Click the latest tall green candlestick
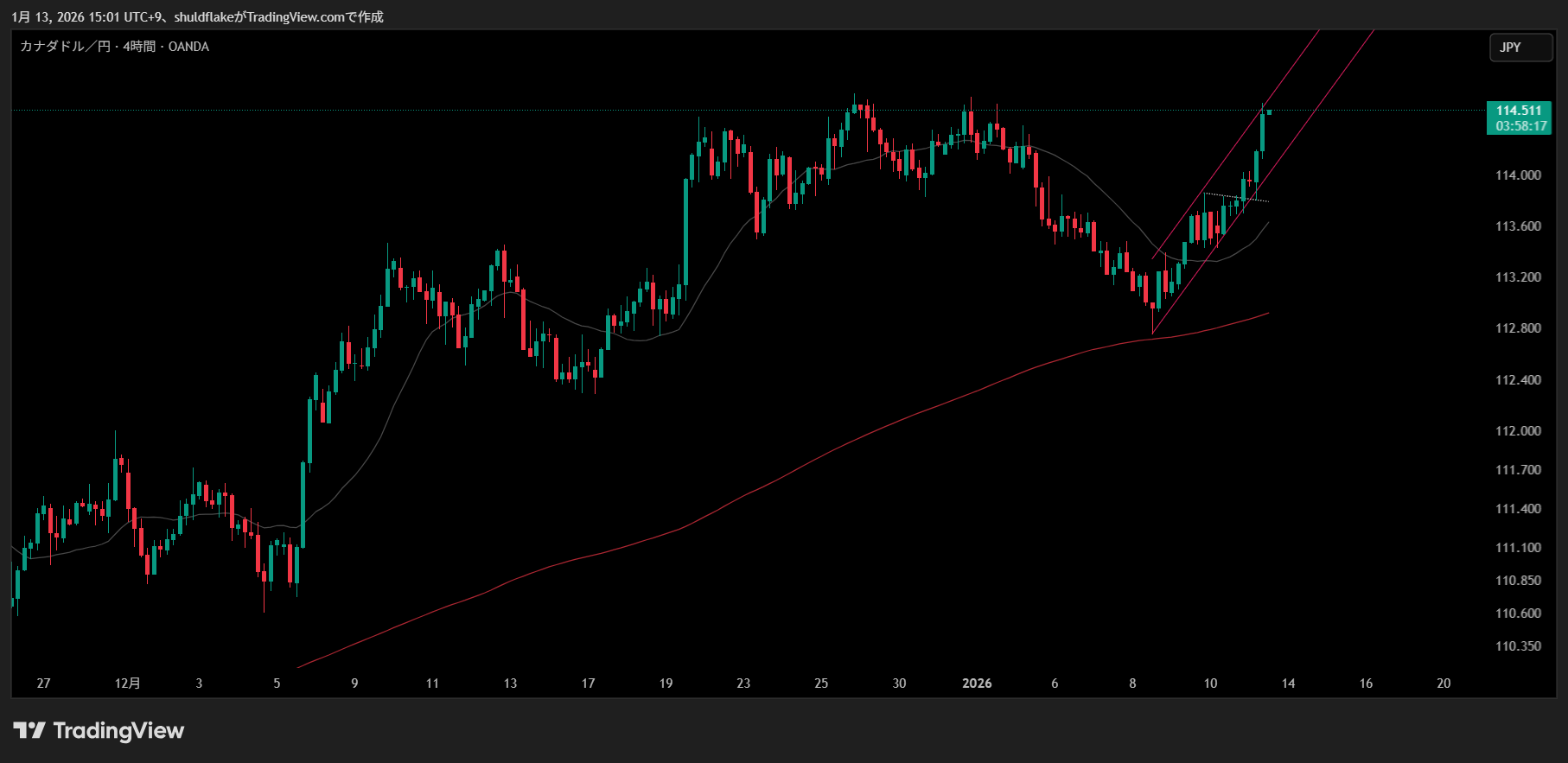 [x=1262, y=132]
